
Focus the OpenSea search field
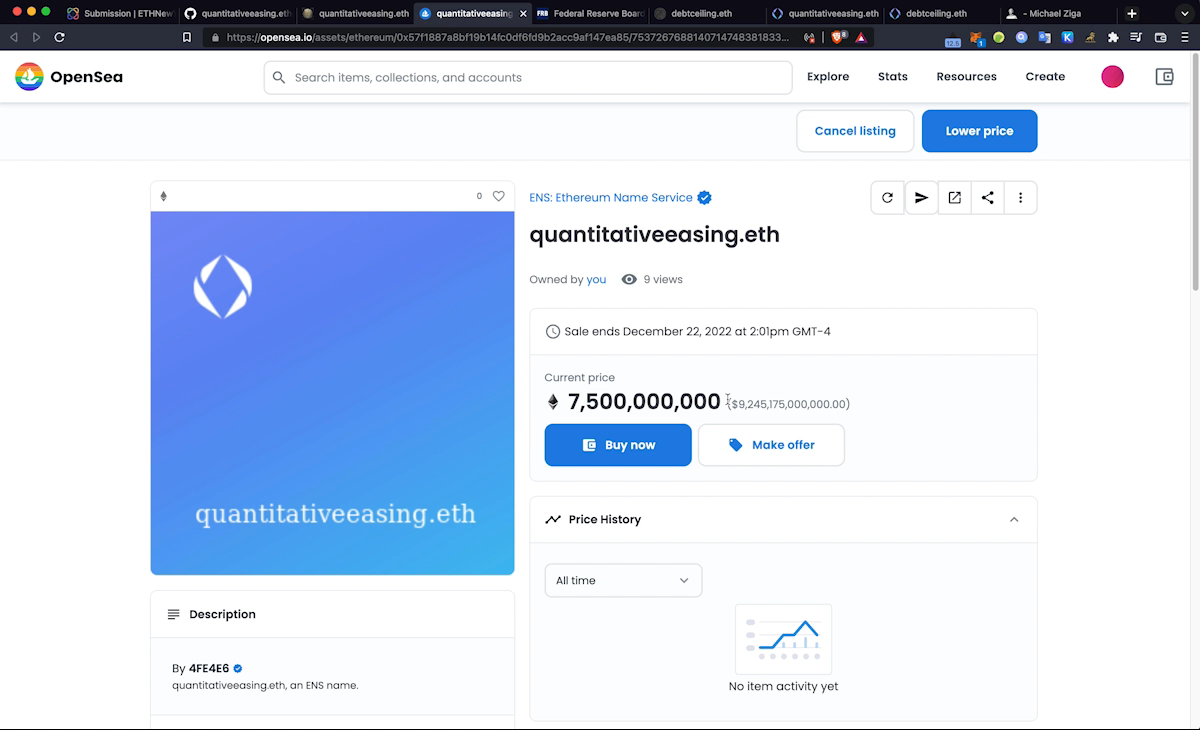pos(528,77)
